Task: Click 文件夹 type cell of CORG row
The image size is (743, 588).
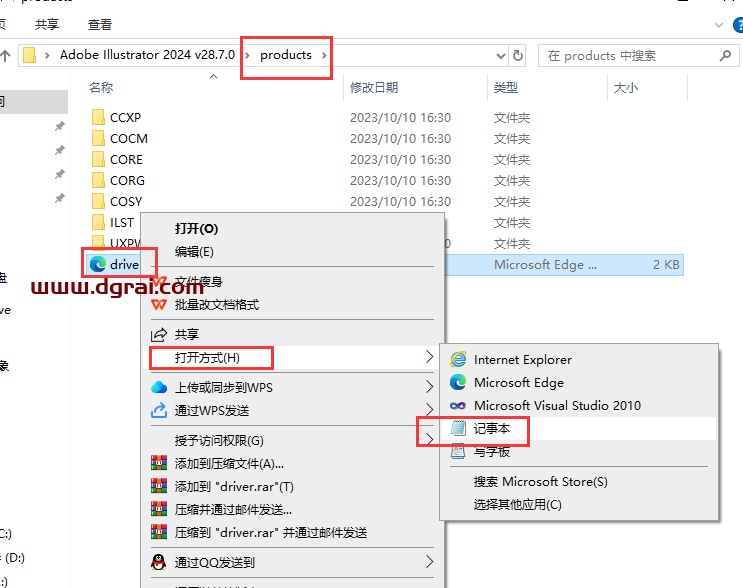Action: pos(512,181)
